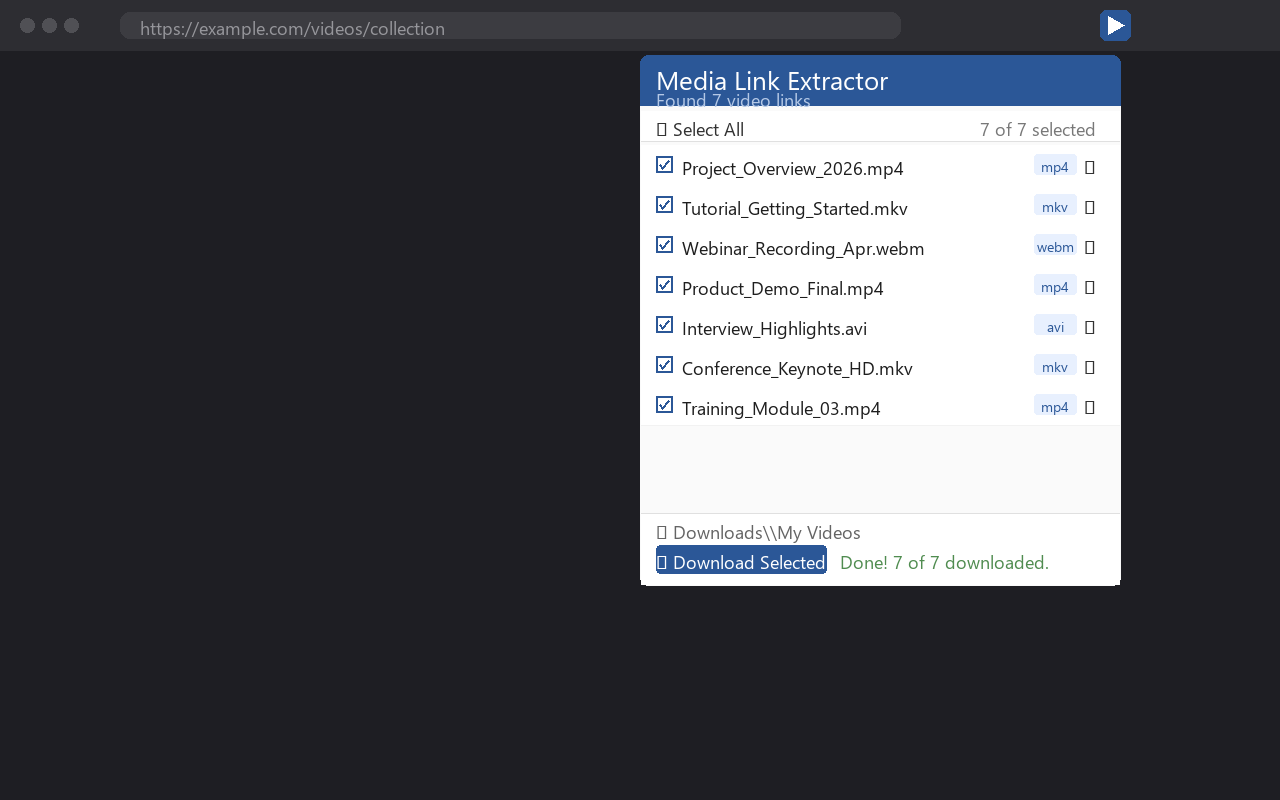Click the Conference_Keynote_HD.mkv file name
The height and width of the screenshot is (800, 1280).
click(797, 368)
